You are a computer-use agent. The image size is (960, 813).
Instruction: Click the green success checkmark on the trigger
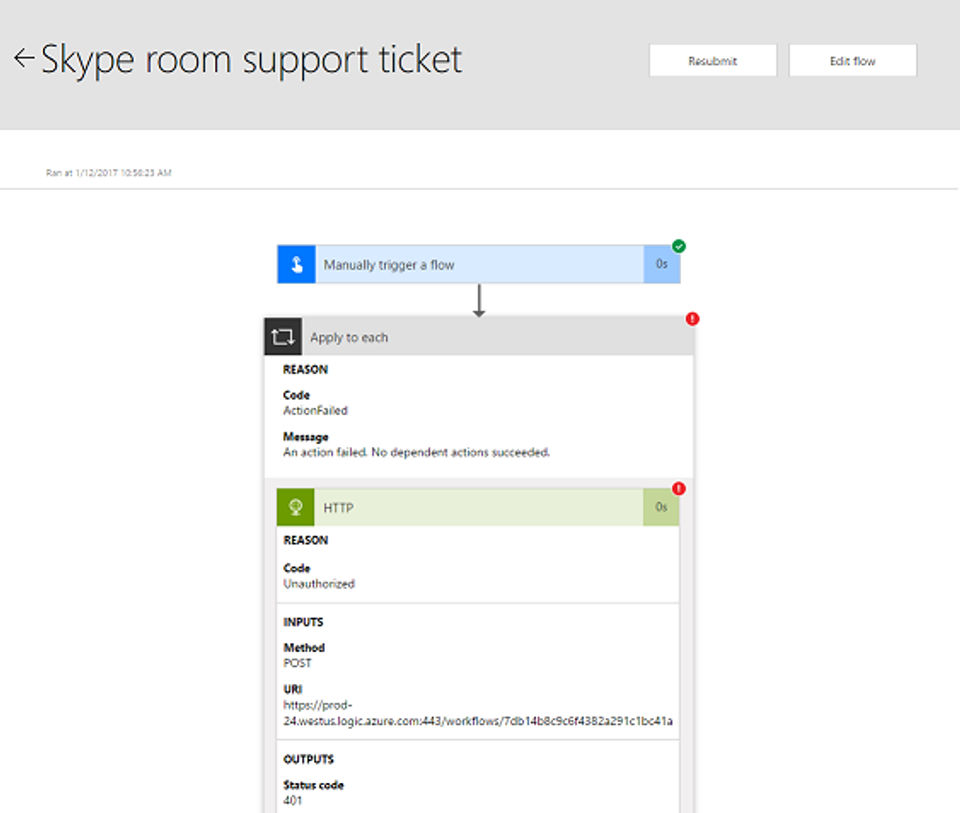tap(679, 246)
